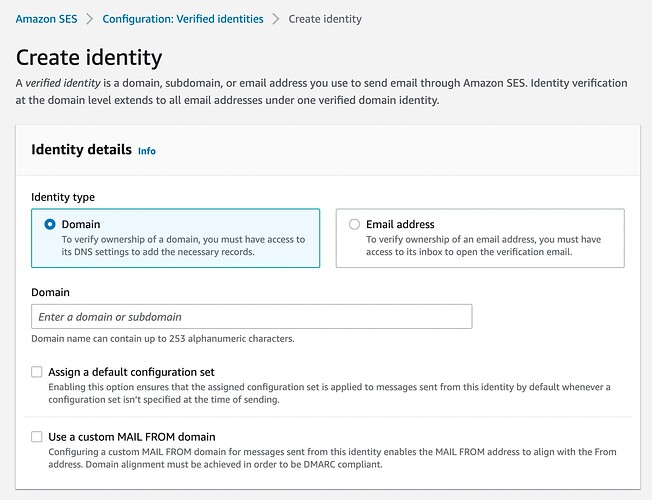Open the Info link beside Identity details
This screenshot has width=652, height=500.
click(147, 151)
